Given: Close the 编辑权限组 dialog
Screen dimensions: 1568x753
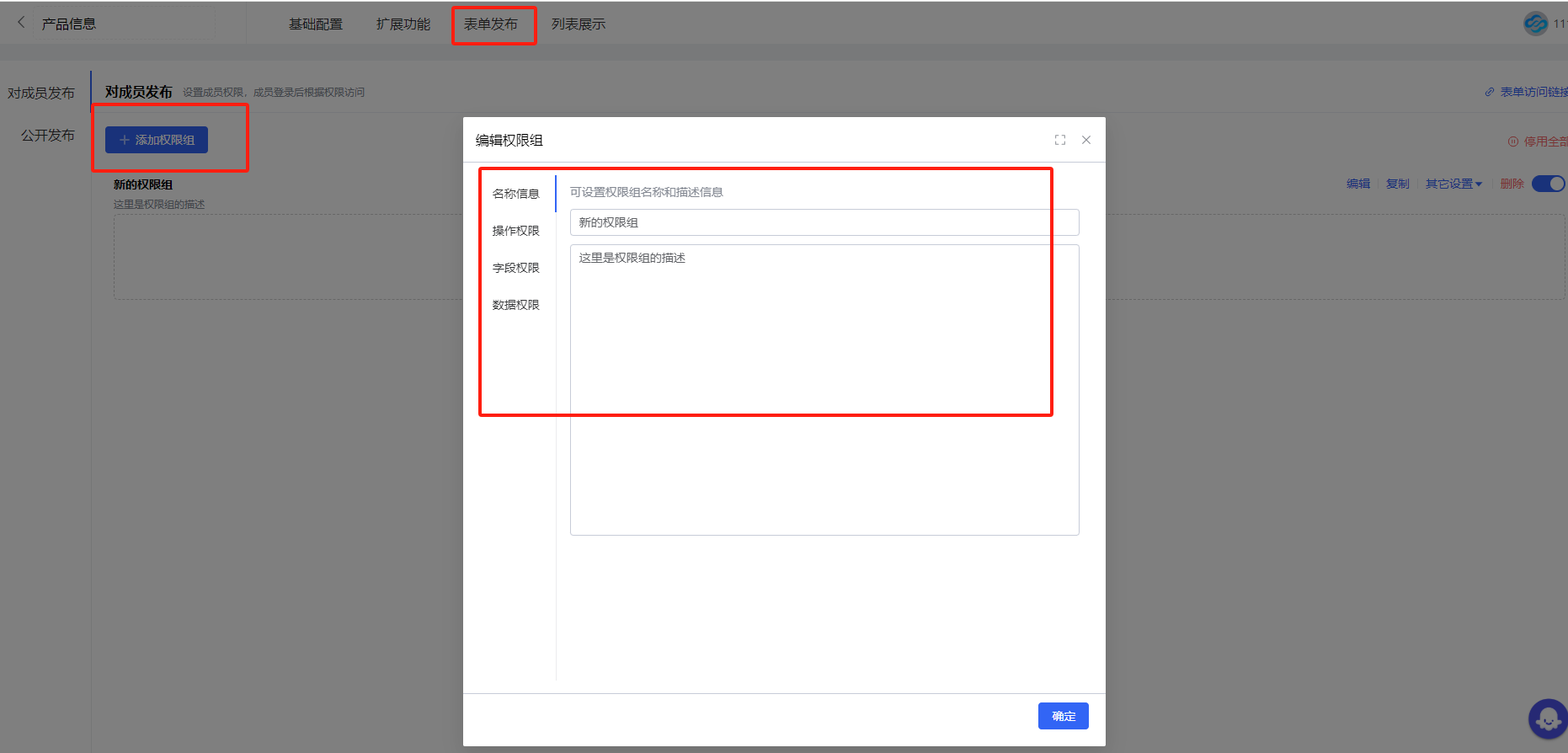Looking at the screenshot, I should tap(1086, 140).
